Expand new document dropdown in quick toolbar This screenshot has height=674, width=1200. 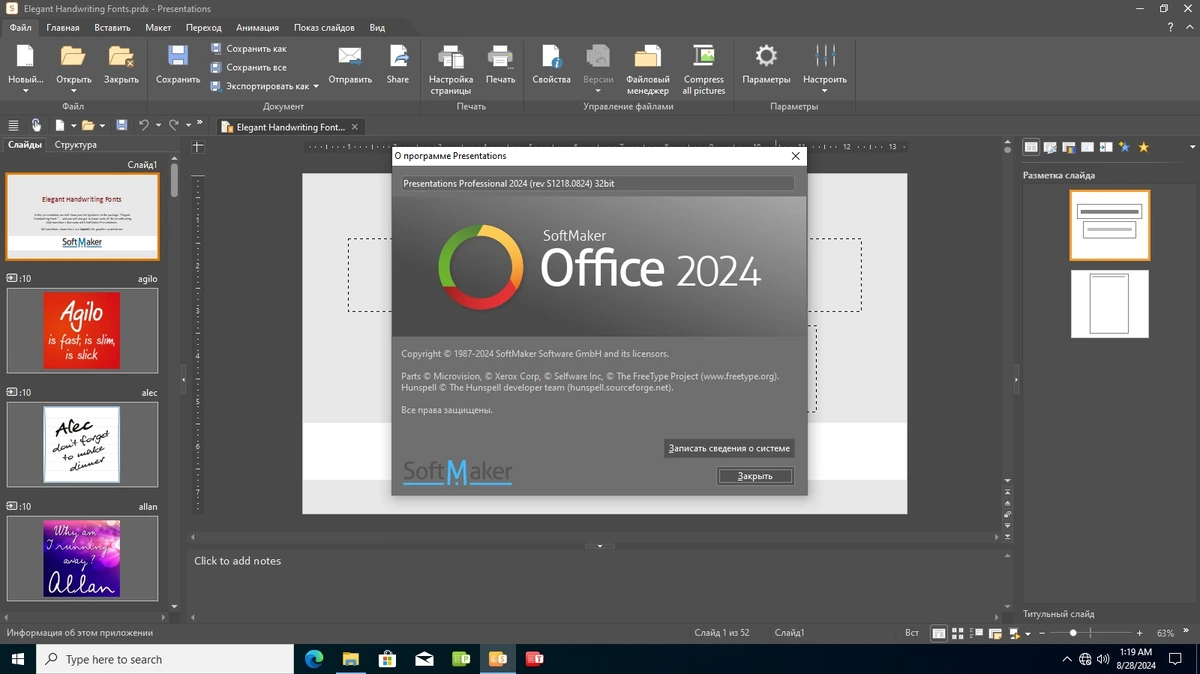click(73, 125)
